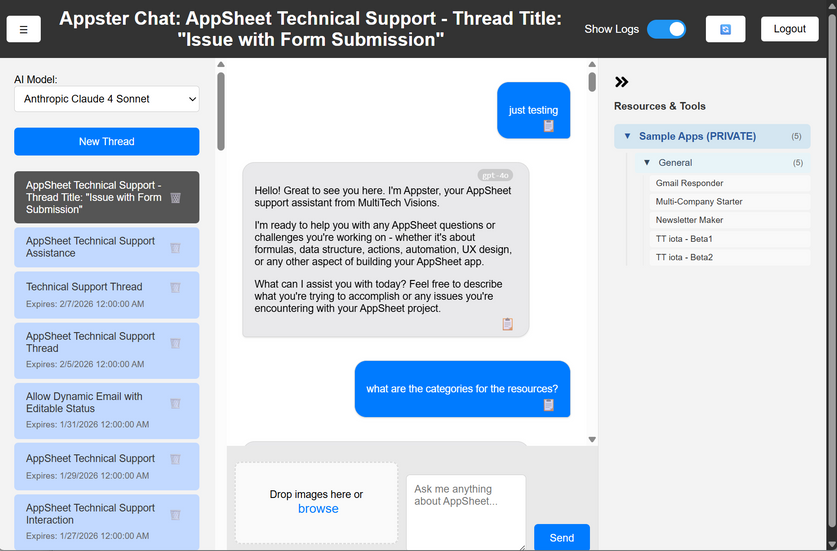Click the thread list scroll up arrow
The width and height of the screenshot is (837, 551).
pyautogui.click(x=221, y=65)
